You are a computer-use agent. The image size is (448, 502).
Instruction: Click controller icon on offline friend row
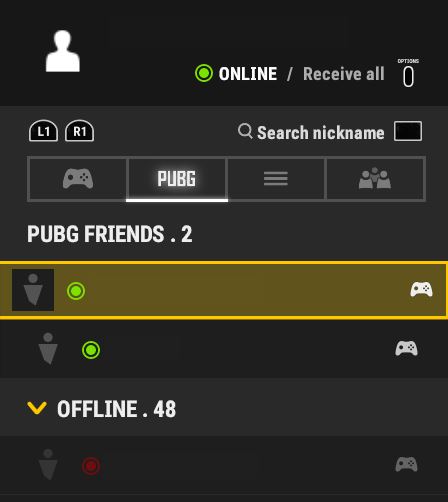point(406,464)
